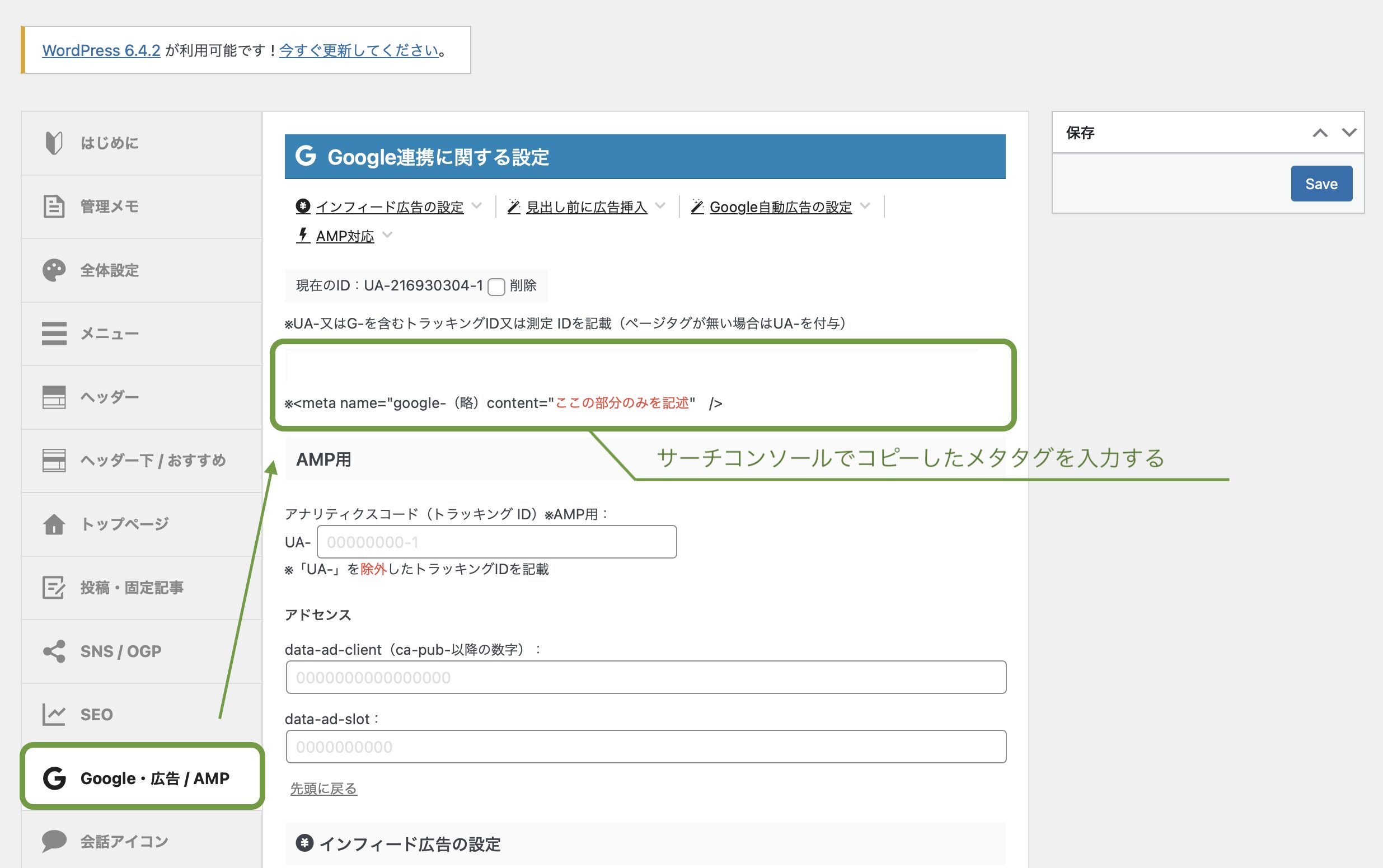
Task: Click the lightning bolt icon beside AMP対応
Action: click(x=303, y=235)
